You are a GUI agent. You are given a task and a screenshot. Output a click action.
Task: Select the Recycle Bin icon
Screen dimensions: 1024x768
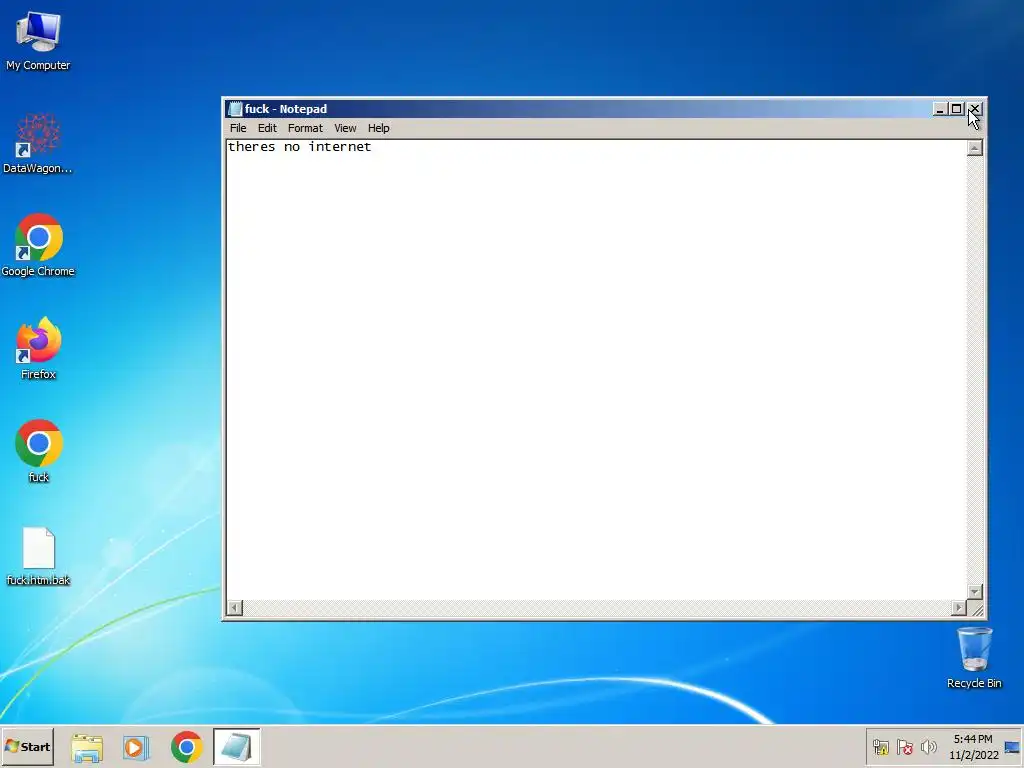tap(974, 658)
